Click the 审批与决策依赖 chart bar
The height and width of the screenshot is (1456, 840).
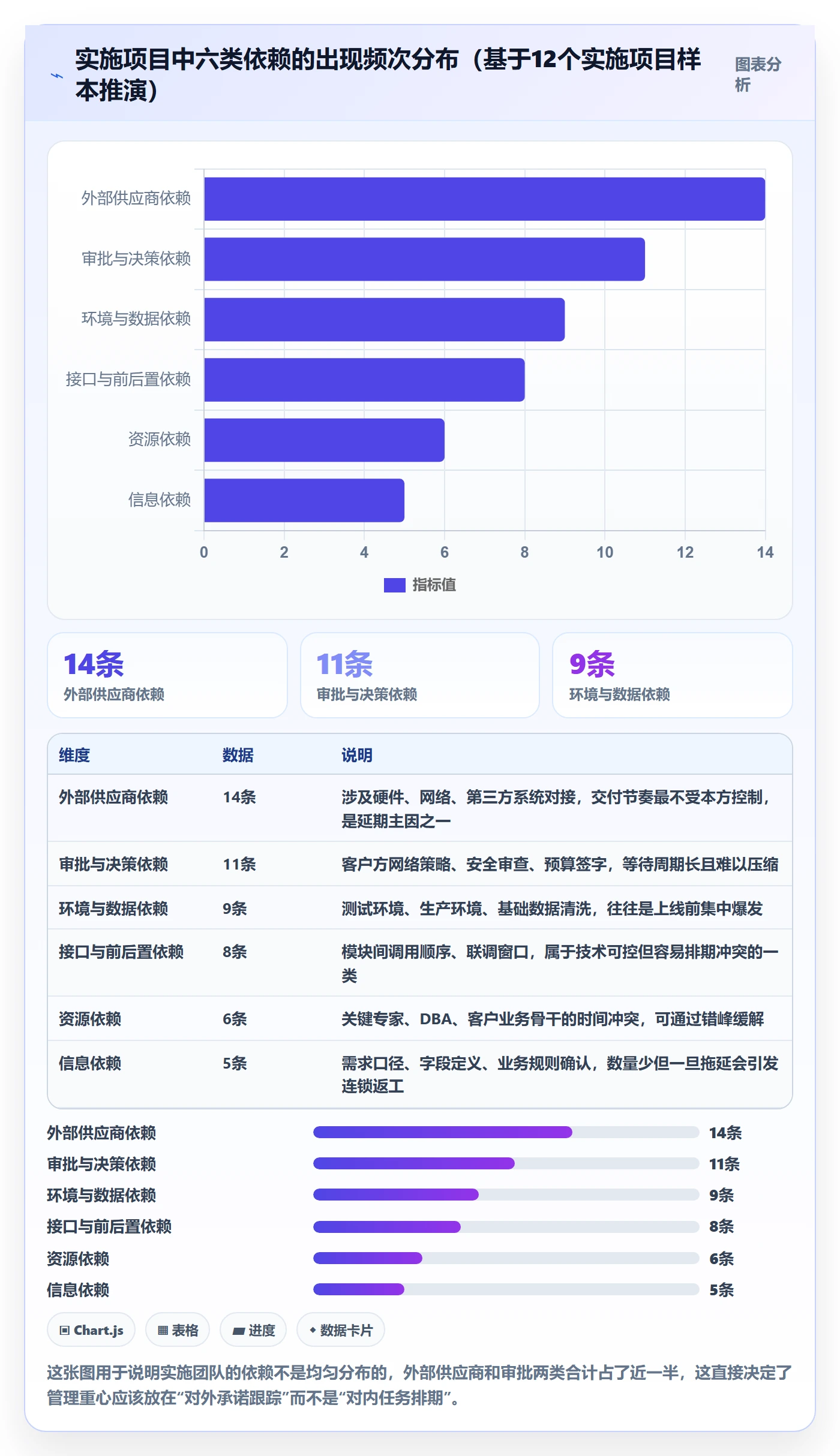pos(424,259)
